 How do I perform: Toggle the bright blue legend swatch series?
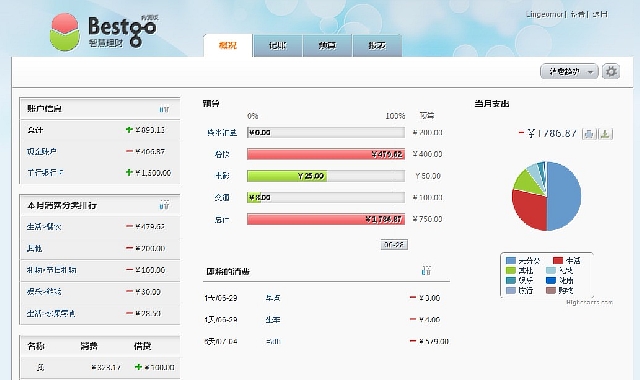(x=551, y=280)
